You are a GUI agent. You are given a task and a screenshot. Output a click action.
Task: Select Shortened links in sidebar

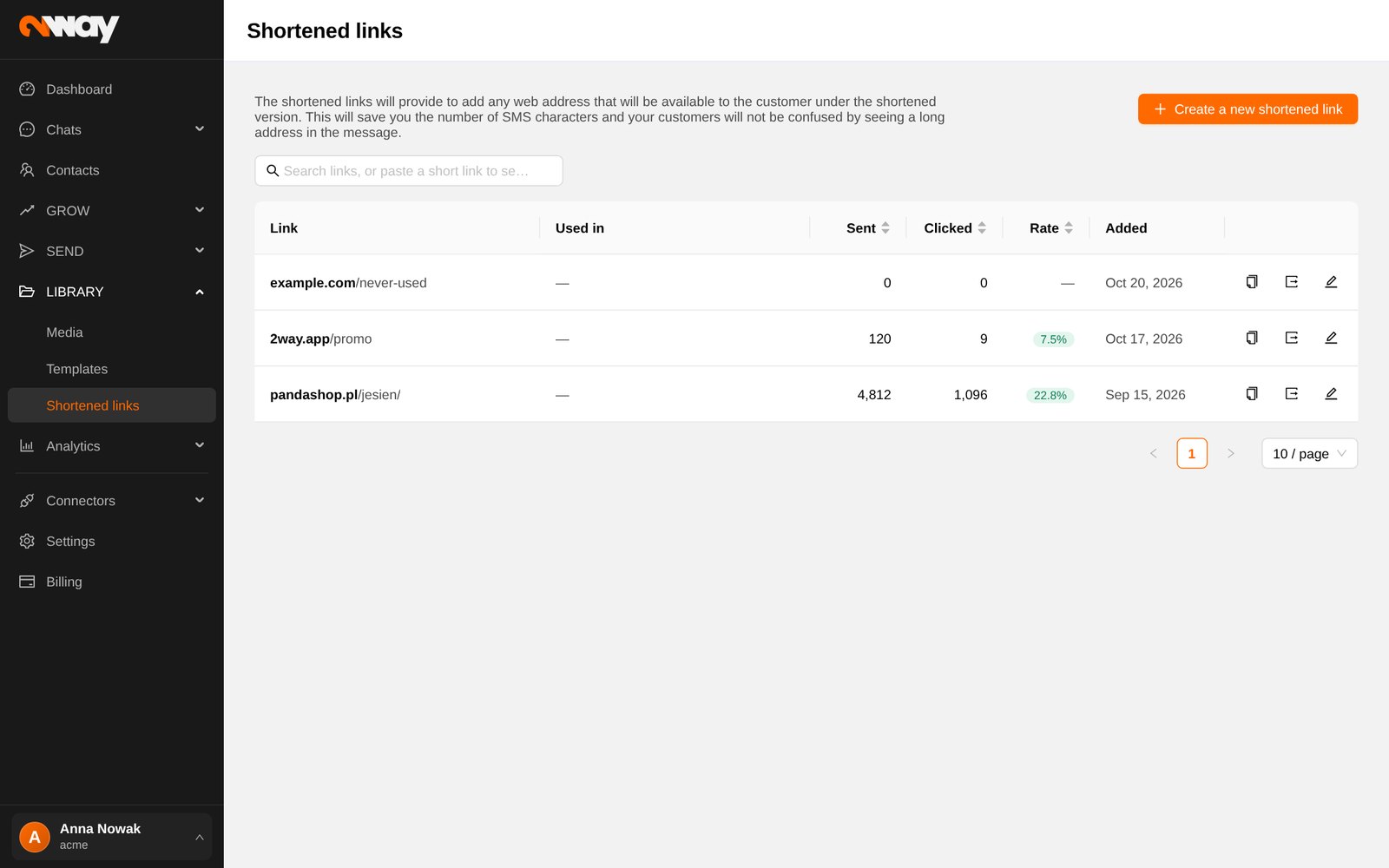pos(112,405)
